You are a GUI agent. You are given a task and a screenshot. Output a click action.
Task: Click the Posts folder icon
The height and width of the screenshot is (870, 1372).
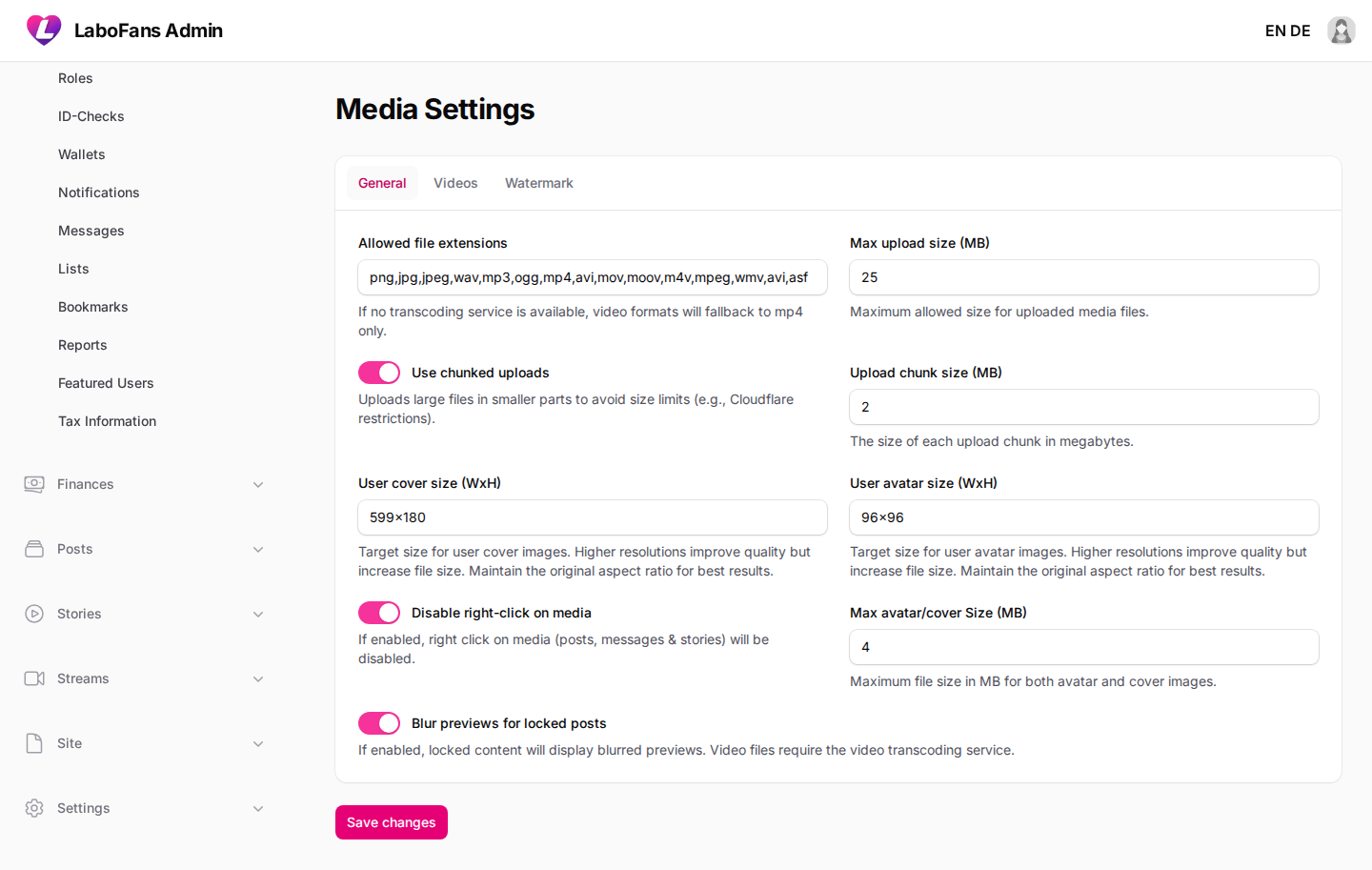coord(34,549)
